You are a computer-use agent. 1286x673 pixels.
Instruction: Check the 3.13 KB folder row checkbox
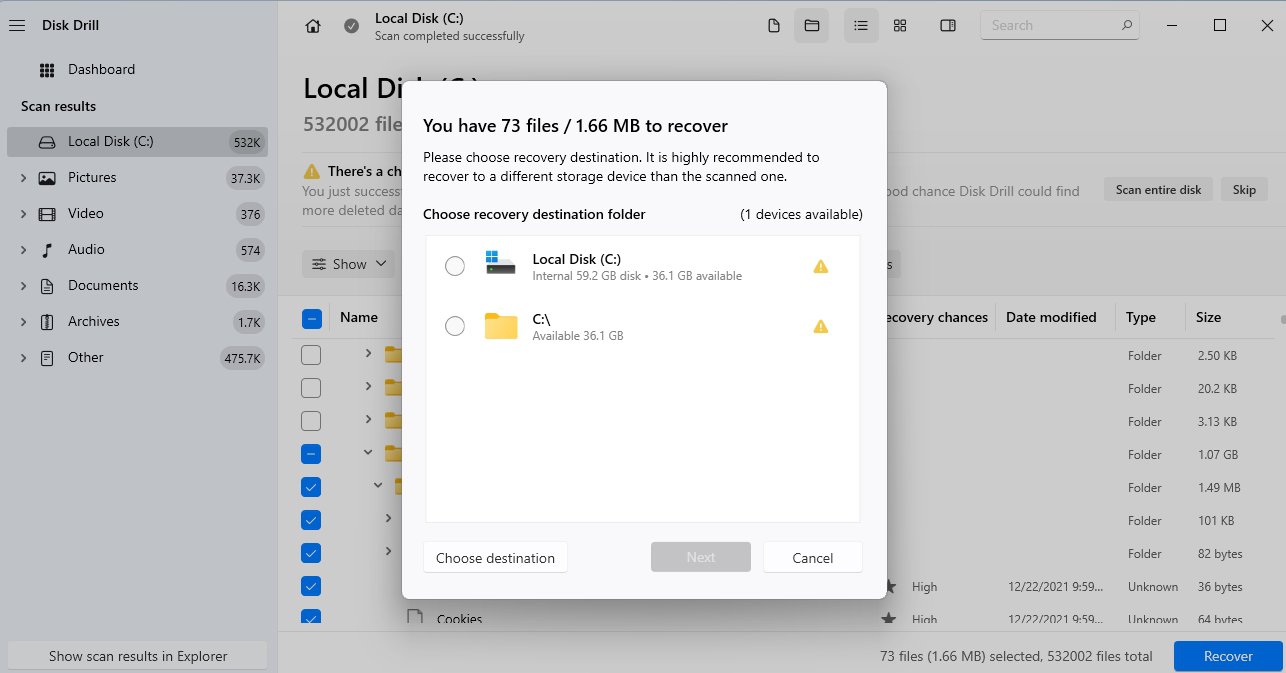[x=312, y=421]
